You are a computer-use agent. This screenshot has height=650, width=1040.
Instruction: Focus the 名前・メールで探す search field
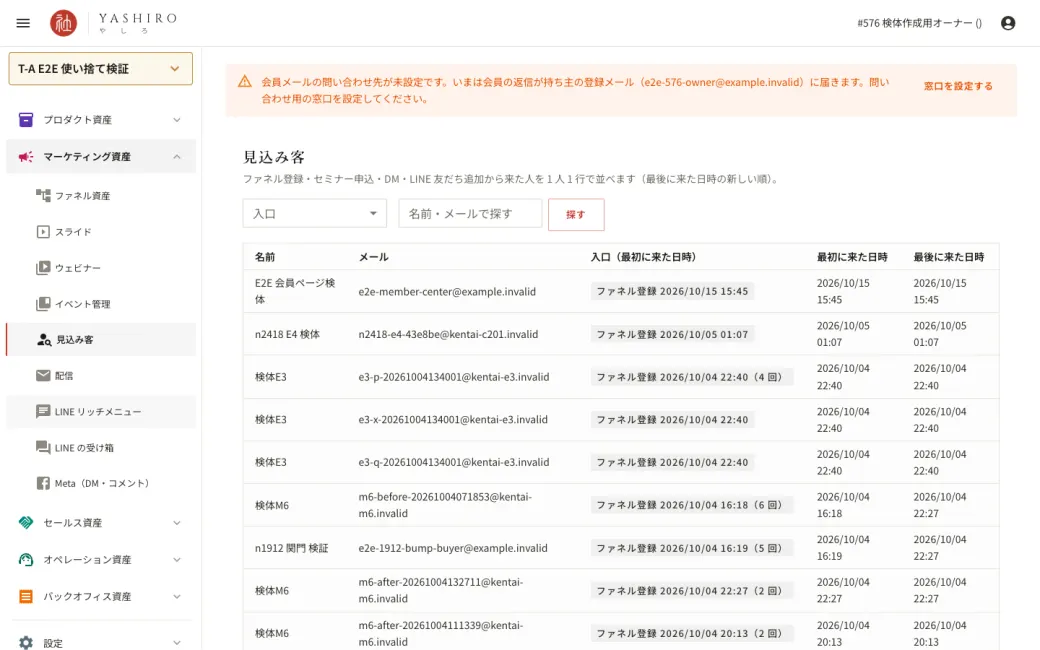470,214
